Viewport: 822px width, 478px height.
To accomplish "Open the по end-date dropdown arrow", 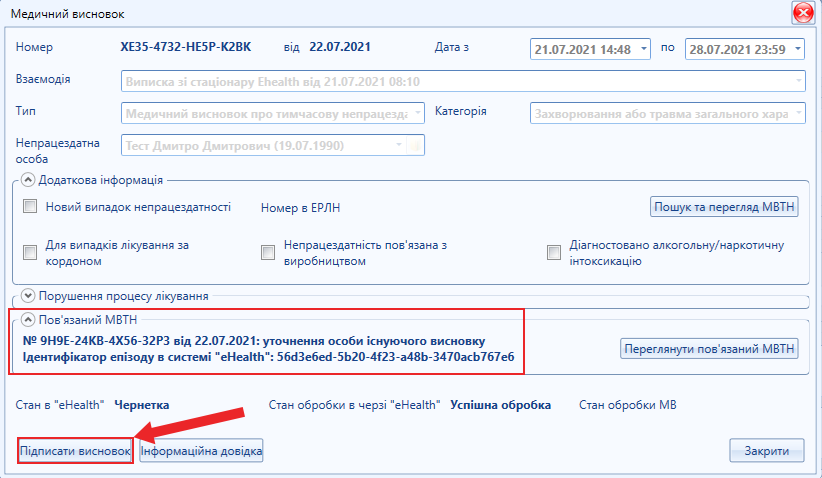I will pyautogui.click(x=797, y=49).
